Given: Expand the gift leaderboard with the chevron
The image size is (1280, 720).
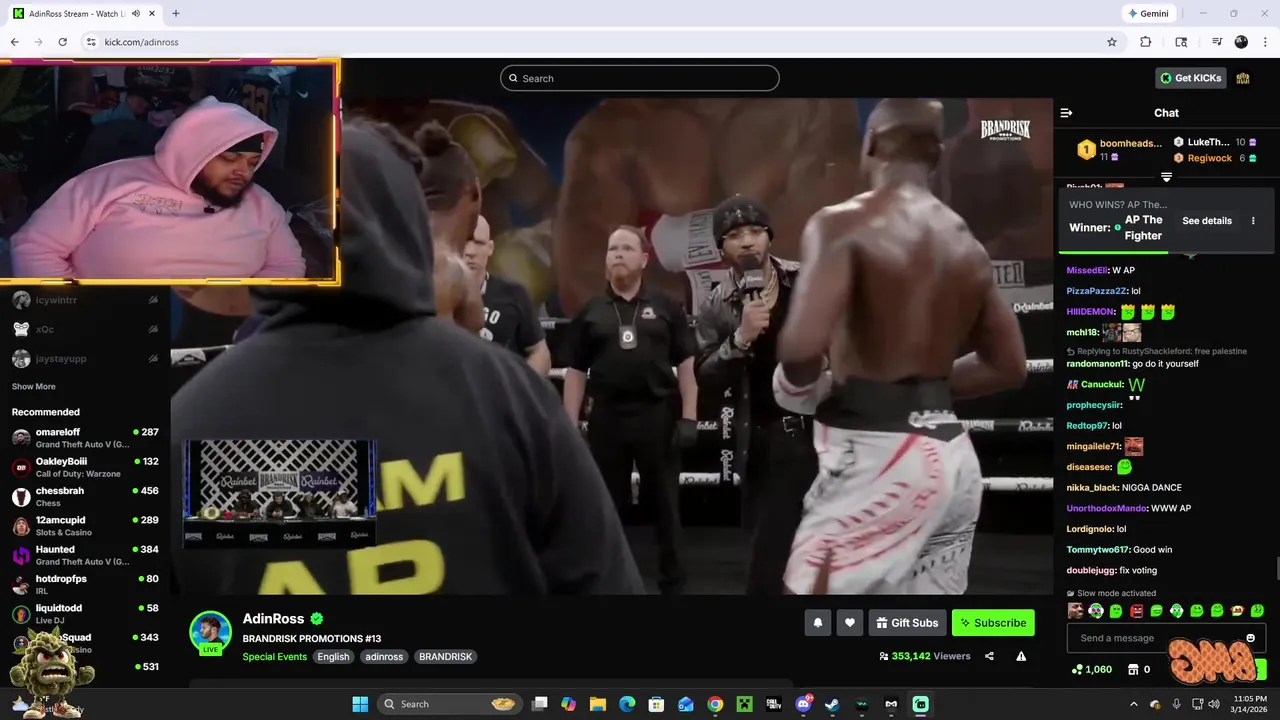Looking at the screenshot, I should [x=1166, y=177].
